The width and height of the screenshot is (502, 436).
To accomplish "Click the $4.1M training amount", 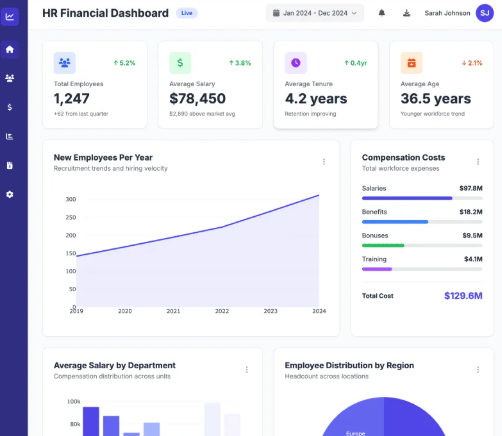I will point(473,259).
